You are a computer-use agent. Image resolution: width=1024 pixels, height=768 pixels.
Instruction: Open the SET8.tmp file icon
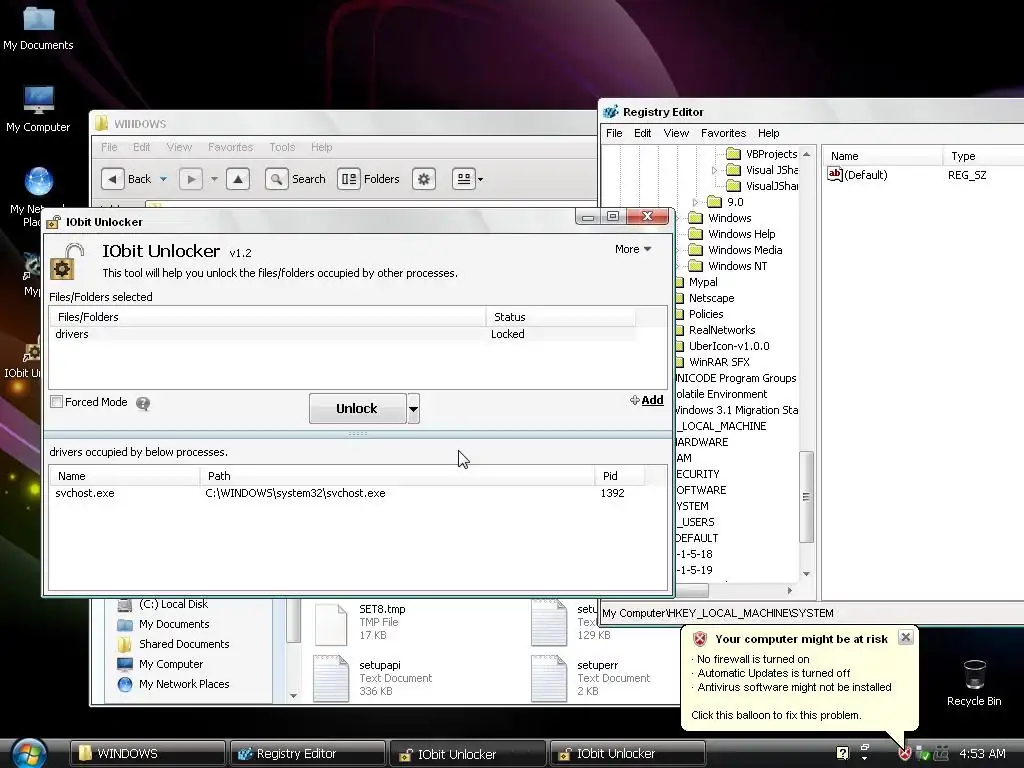tap(331, 624)
